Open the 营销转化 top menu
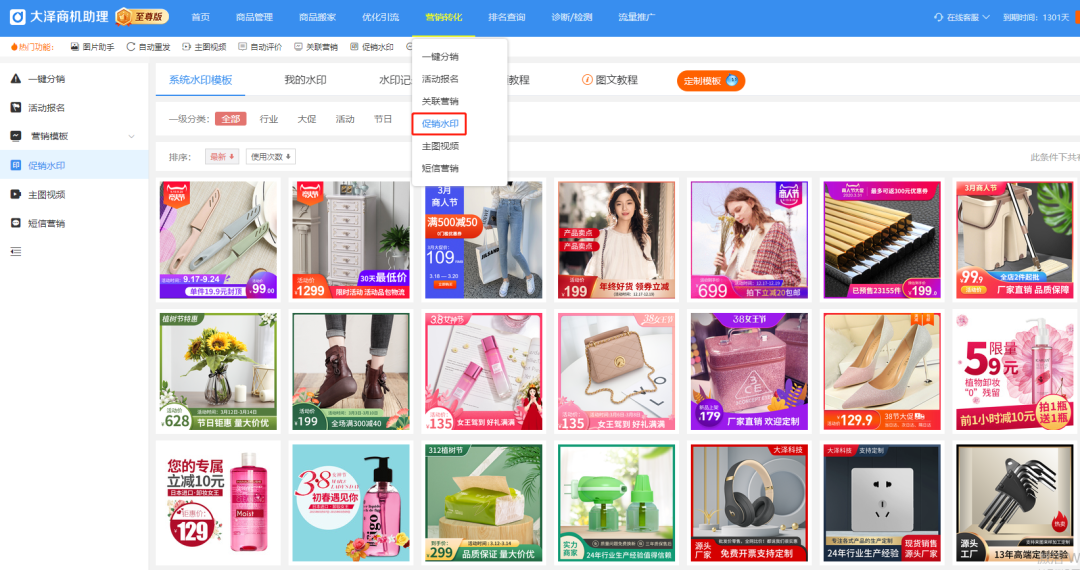1080x570 pixels. [x=444, y=17]
